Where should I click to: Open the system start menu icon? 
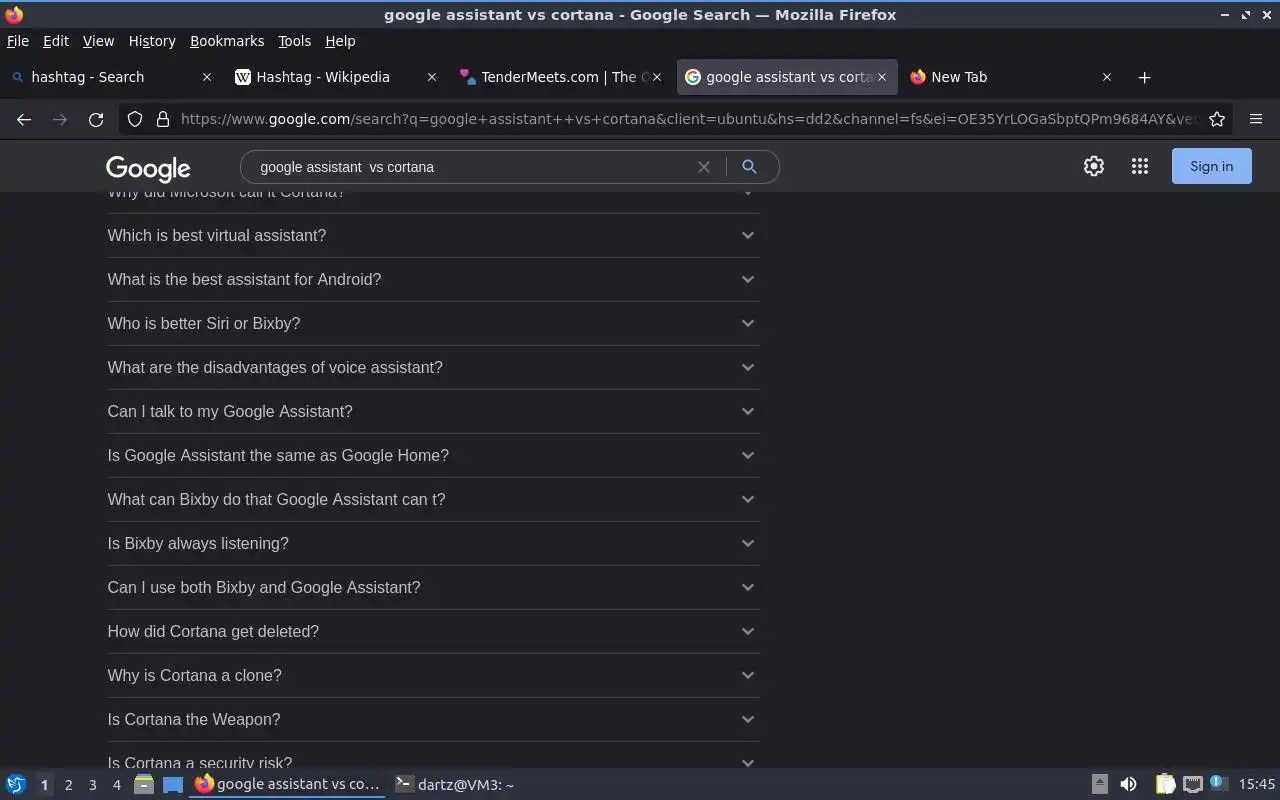click(x=15, y=785)
